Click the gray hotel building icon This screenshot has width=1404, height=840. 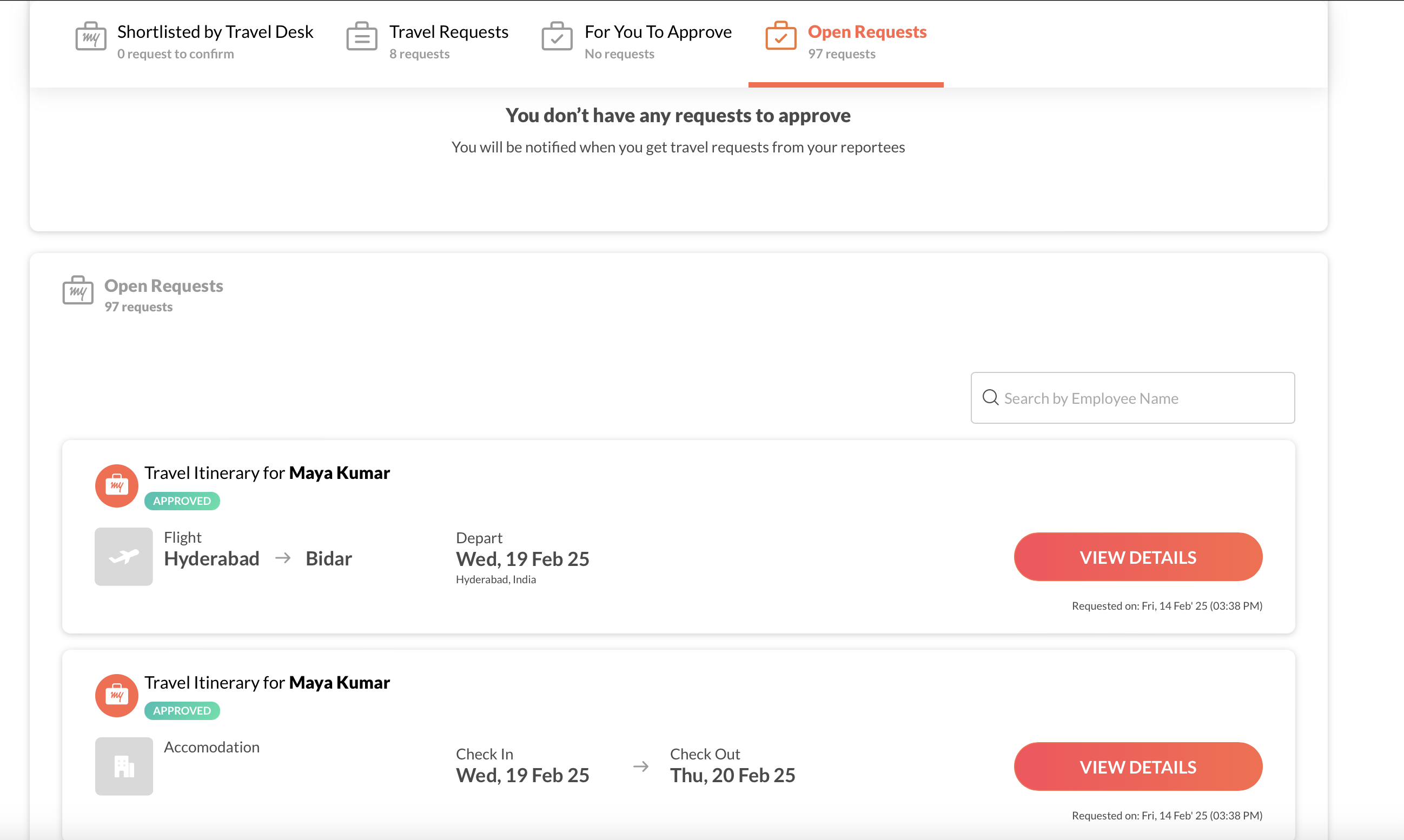(x=123, y=766)
